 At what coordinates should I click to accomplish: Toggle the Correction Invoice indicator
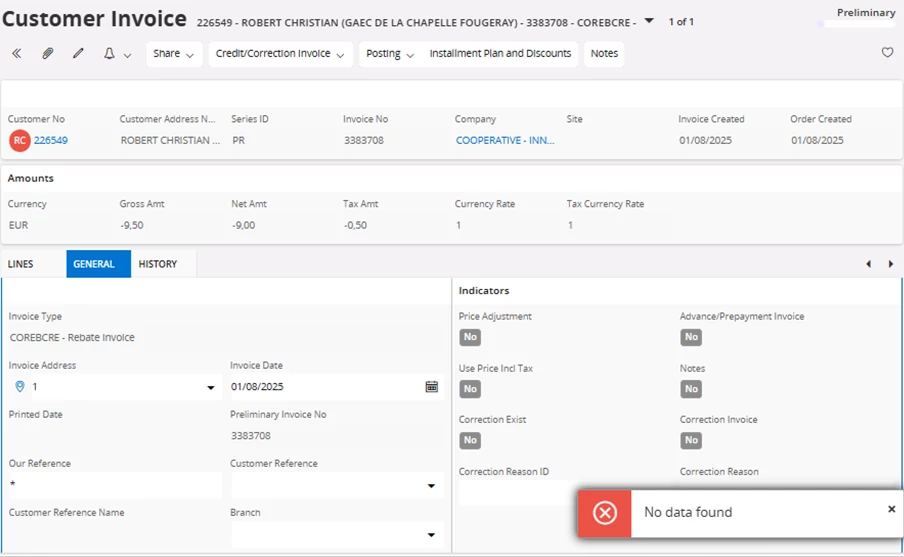[691, 440]
